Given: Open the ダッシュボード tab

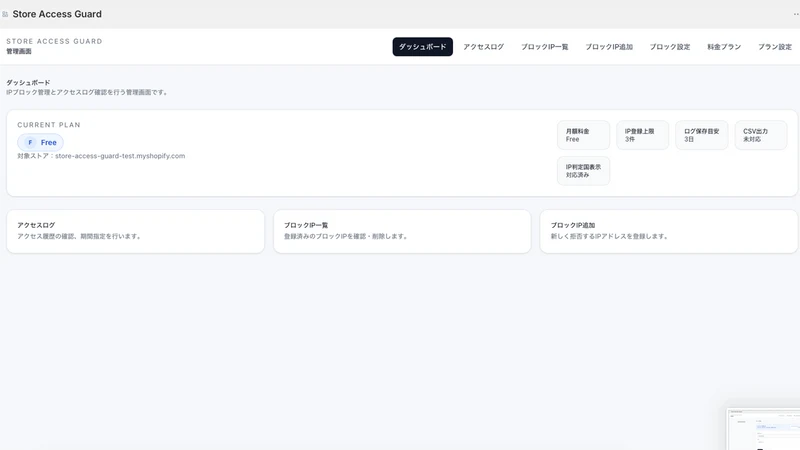Looking at the screenshot, I should [x=422, y=46].
